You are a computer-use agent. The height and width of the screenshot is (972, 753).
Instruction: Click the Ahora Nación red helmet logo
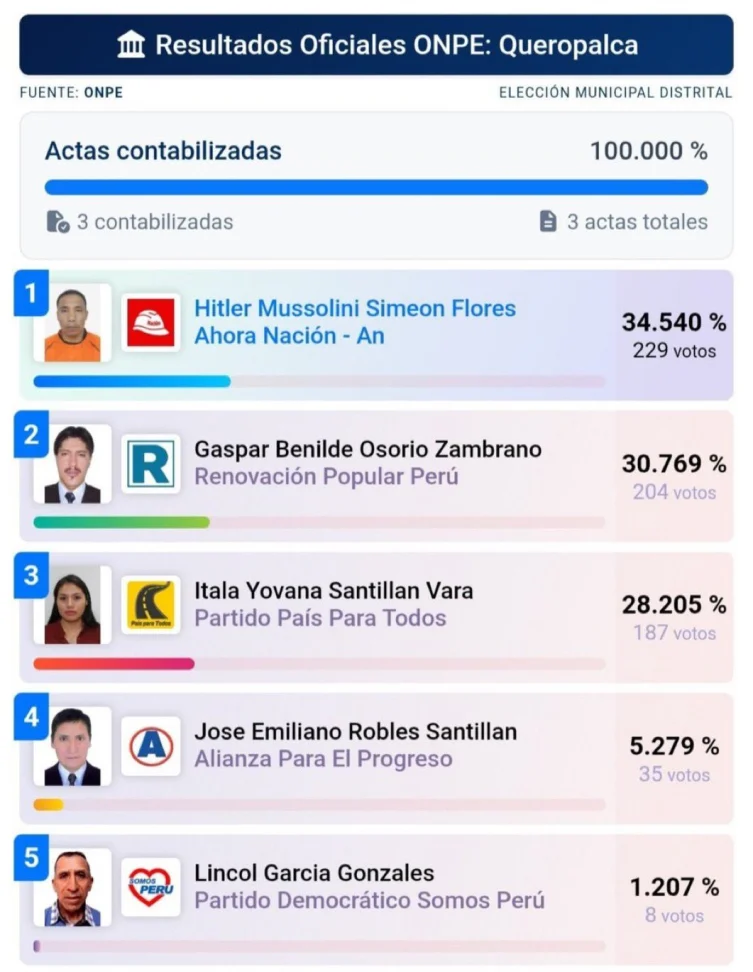[x=151, y=323]
